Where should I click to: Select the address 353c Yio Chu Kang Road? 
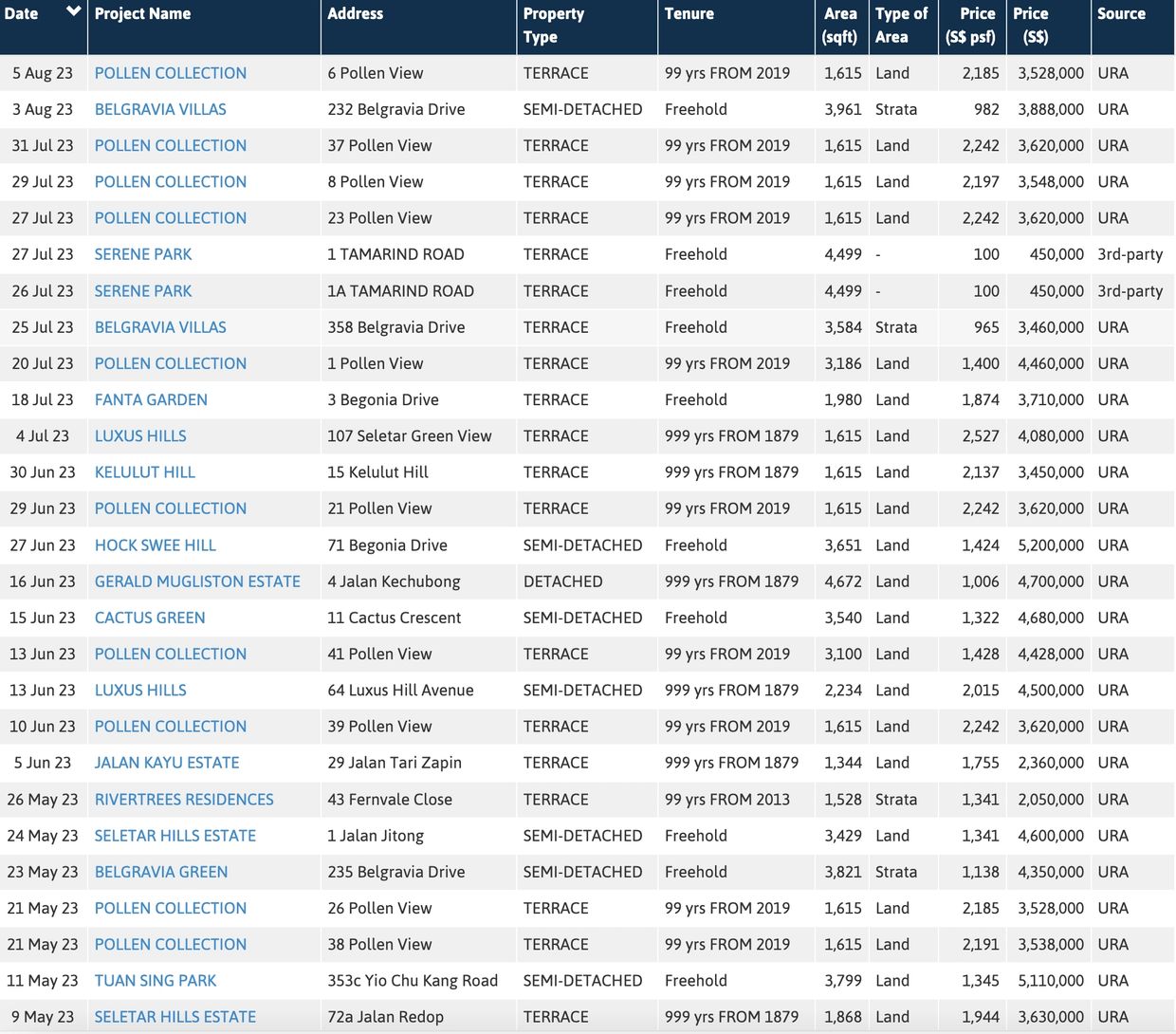pyautogui.click(x=413, y=980)
